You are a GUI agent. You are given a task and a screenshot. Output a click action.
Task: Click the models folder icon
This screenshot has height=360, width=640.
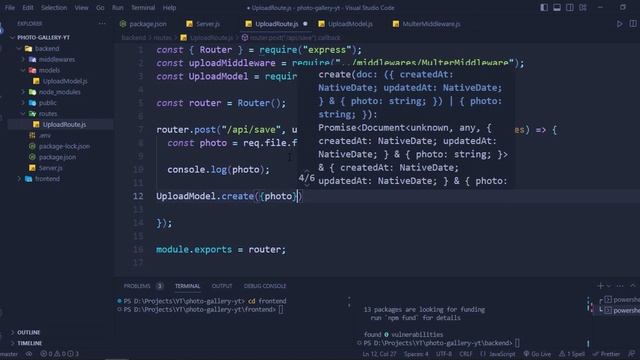point(32,70)
